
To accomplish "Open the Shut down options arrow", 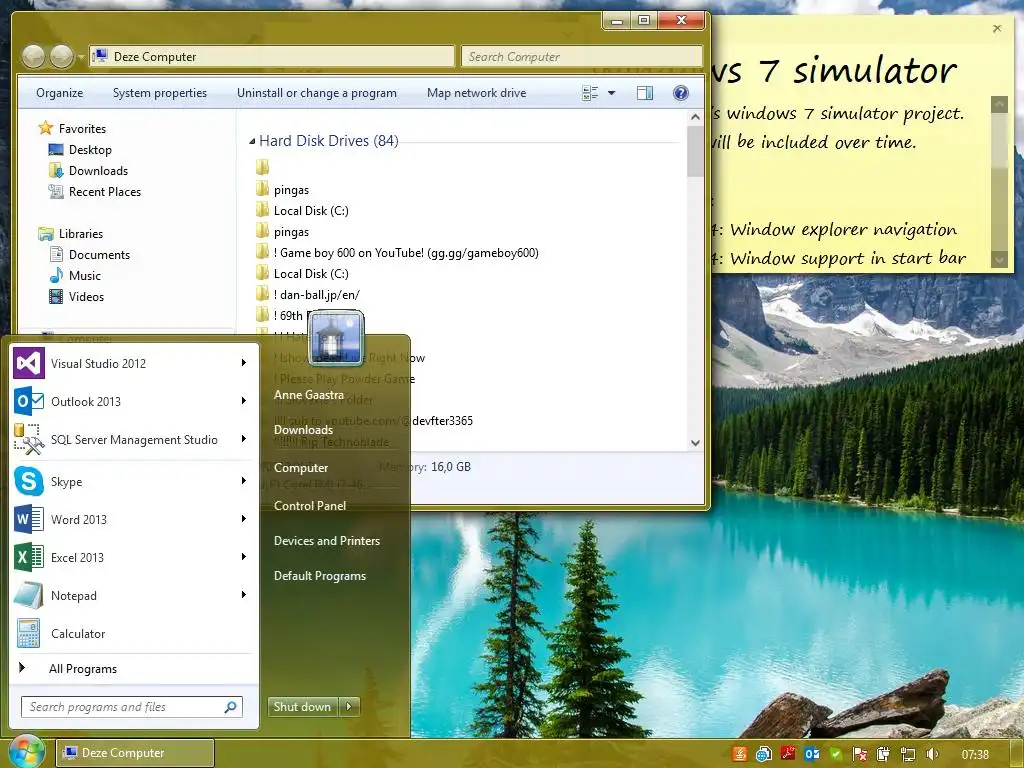I will coord(349,706).
